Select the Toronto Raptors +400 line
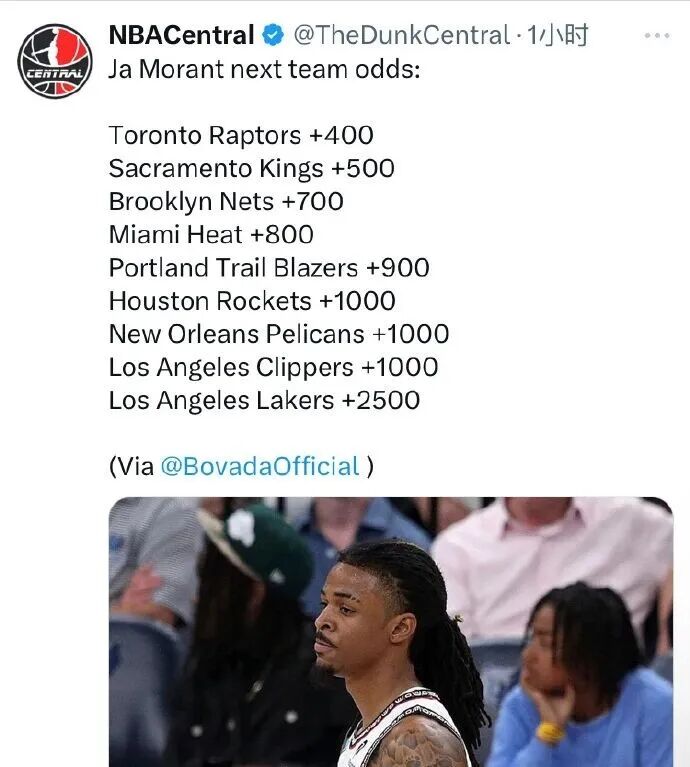Screen dimensions: 690x767 (x=241, y=135)
